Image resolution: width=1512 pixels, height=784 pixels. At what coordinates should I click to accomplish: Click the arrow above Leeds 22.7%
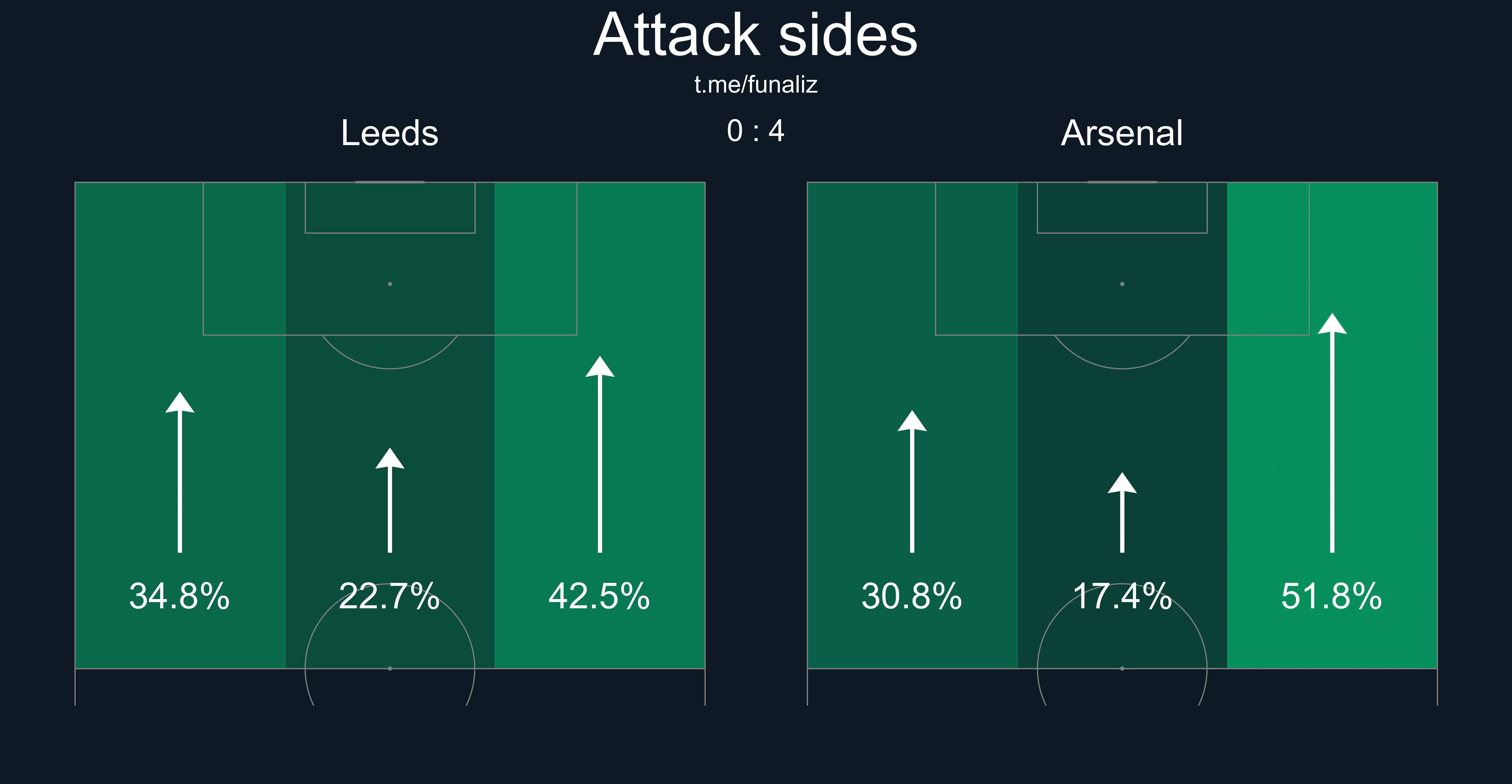(390, 501)
